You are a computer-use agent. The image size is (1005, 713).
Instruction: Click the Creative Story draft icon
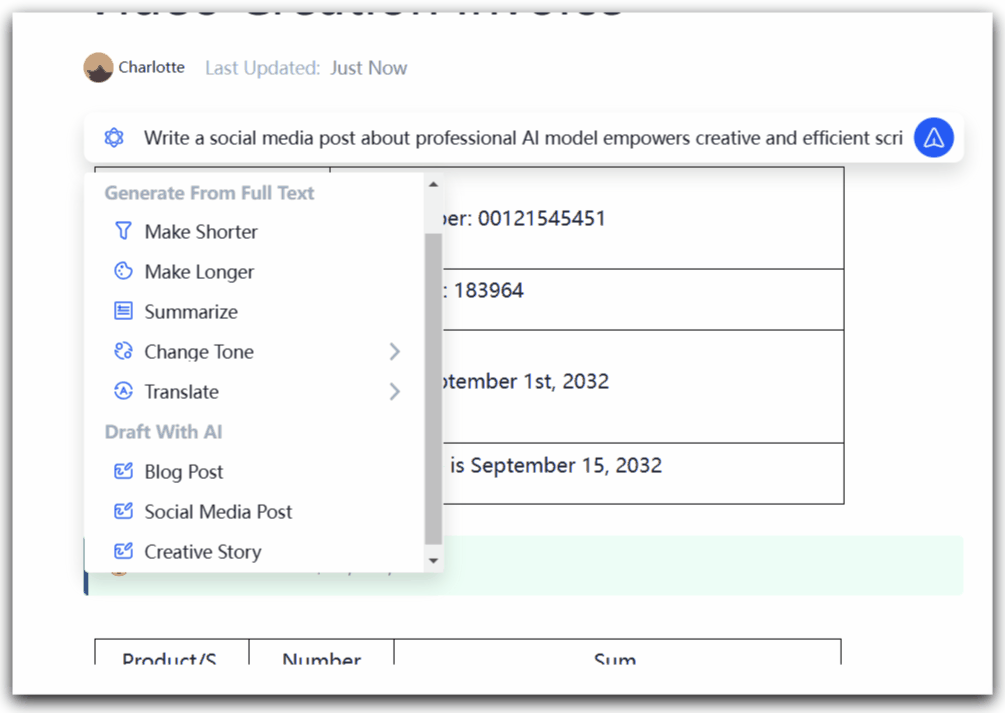point(123,551)
